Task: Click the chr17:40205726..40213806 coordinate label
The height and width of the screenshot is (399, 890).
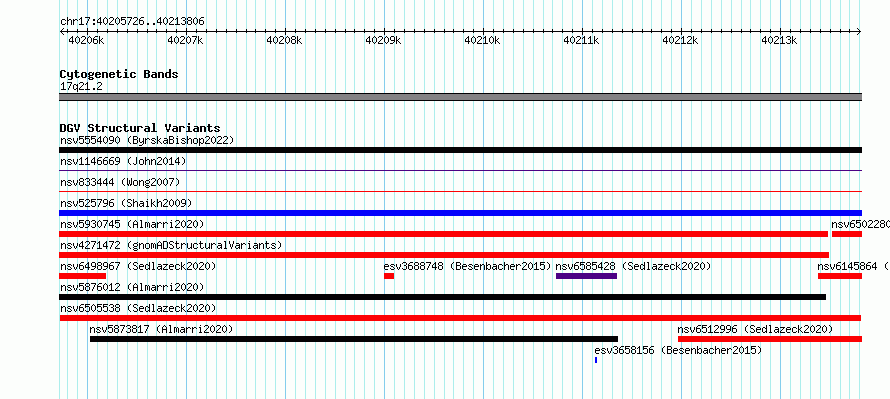Action: coord(132,22)
